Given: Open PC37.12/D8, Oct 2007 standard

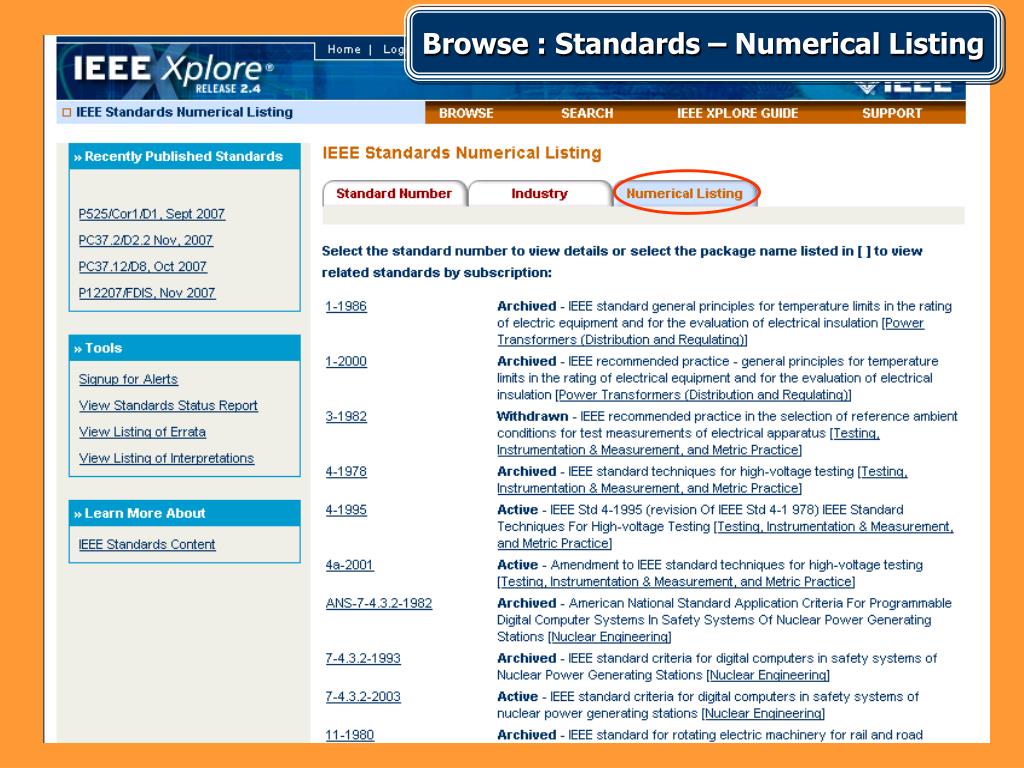Looking at the screenshot, I should pos(142,266).
